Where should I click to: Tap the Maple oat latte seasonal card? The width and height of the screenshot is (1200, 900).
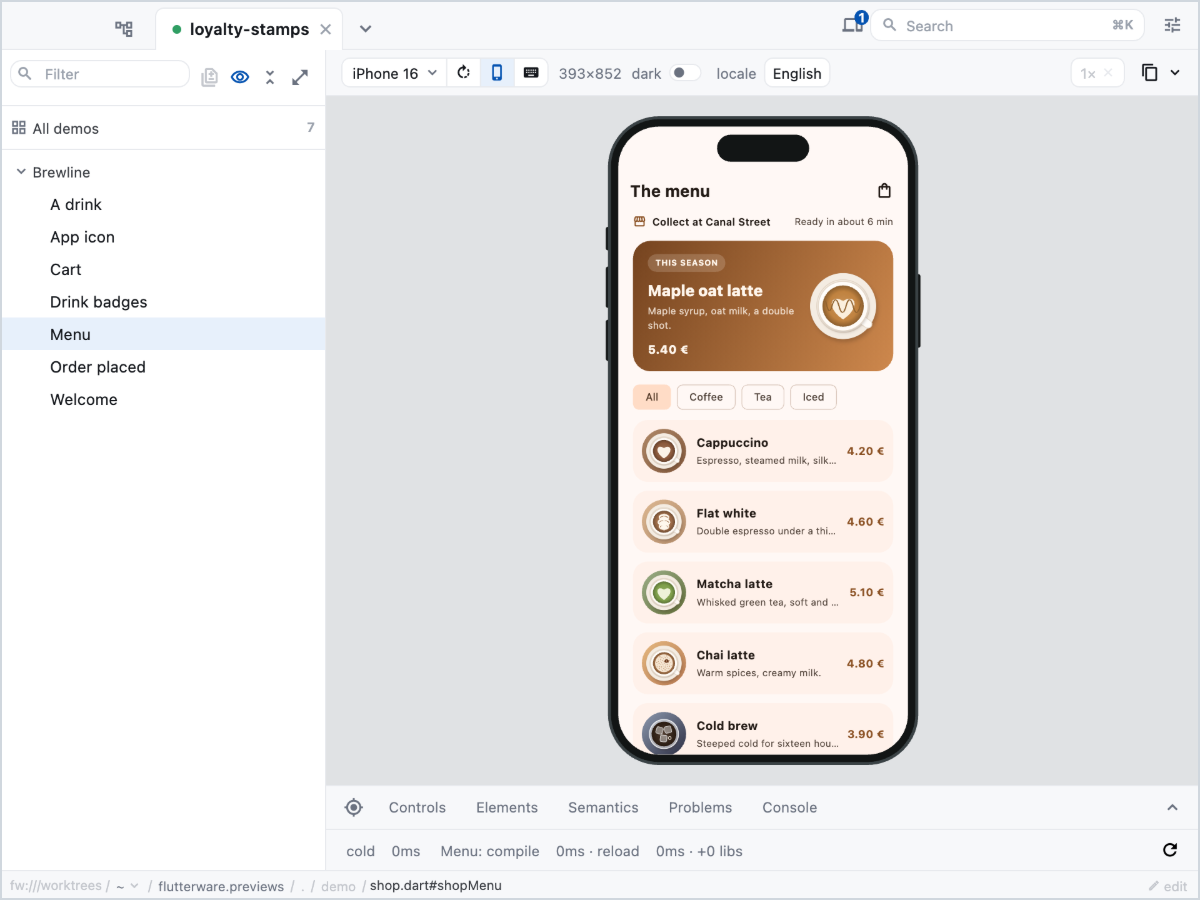tap(763, 306)
